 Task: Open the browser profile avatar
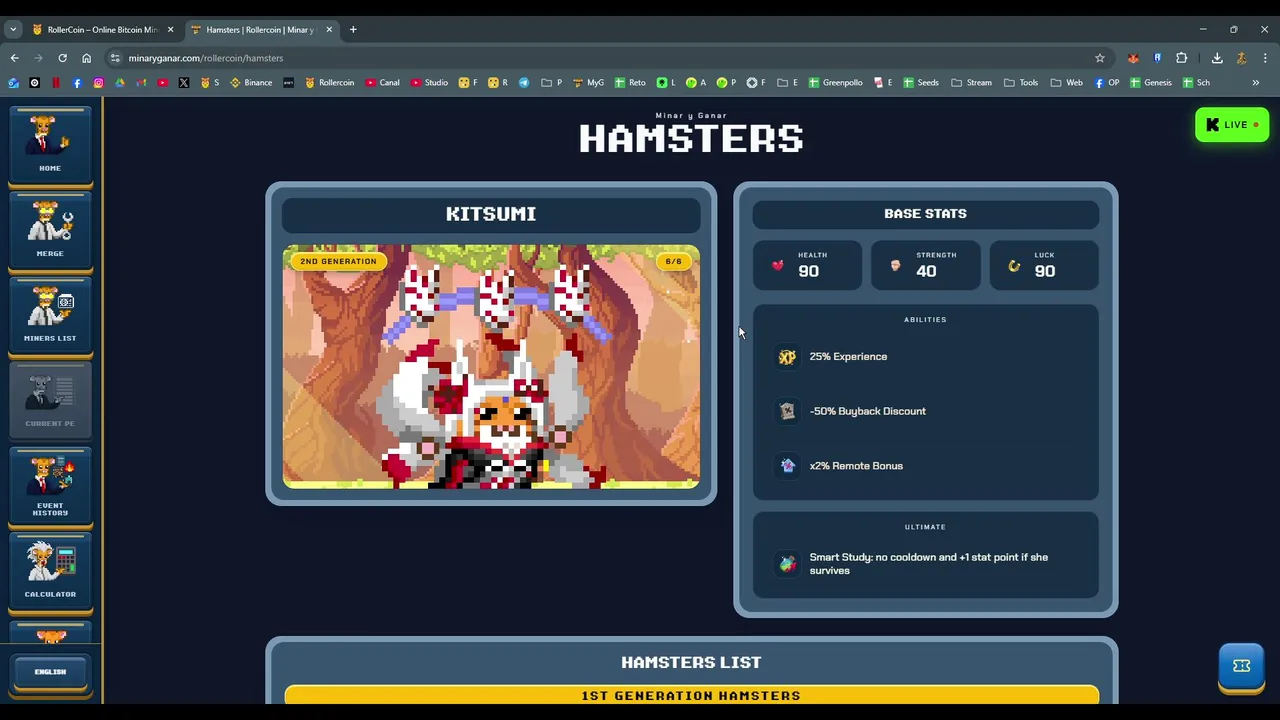click(x=1241, y=58)
